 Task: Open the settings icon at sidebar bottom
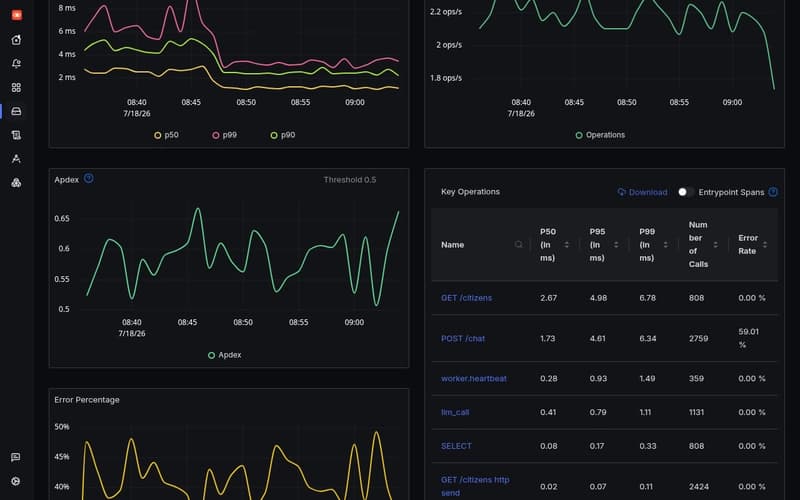click(16, 481)
